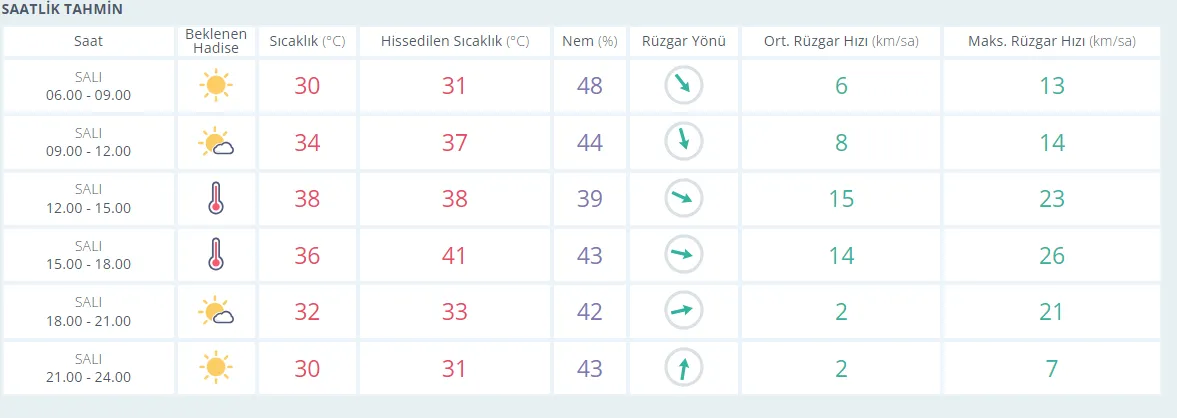The width and height of the screenshot is (1177, 418).
Task: Click the thermometer icon for 12.00 - 15.00
Action: 215,199
